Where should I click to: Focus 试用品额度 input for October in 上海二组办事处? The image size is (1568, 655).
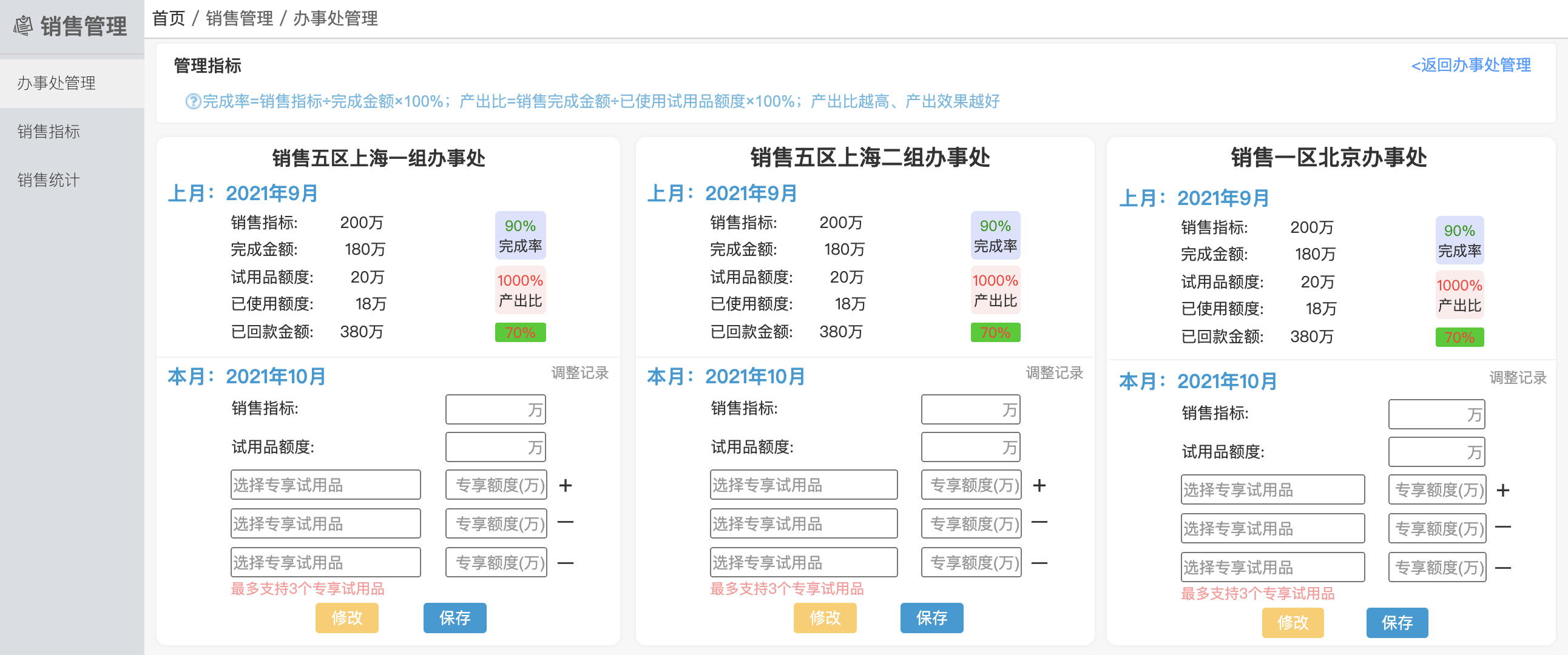pyautogui.click(x=971, y=447)
